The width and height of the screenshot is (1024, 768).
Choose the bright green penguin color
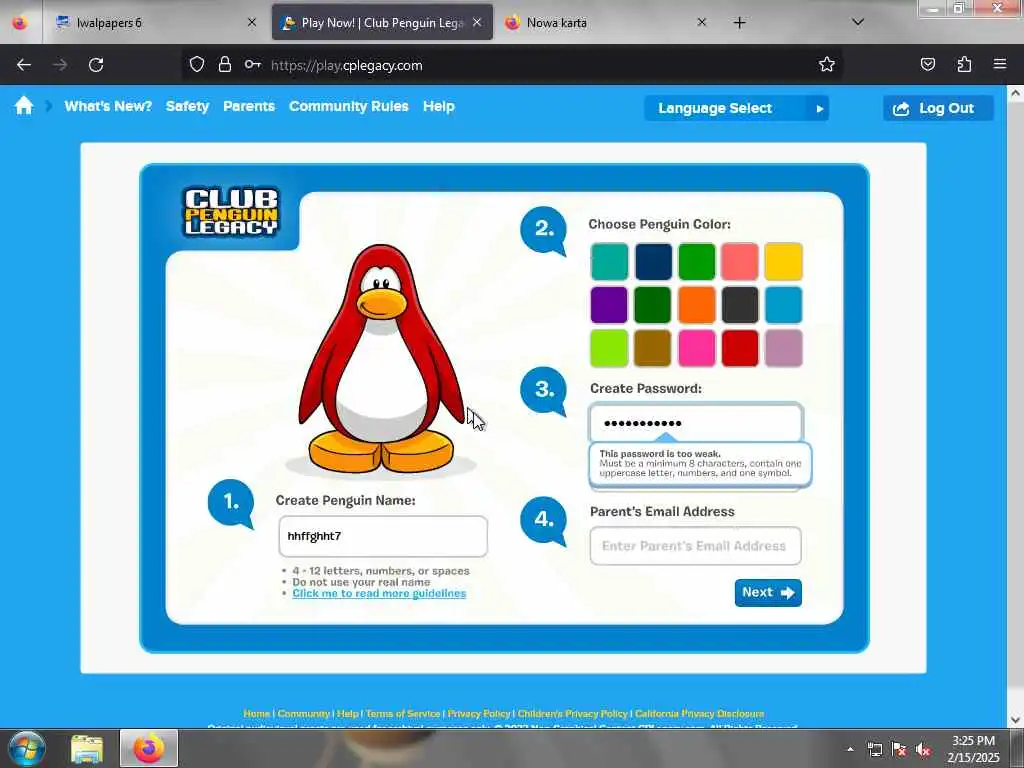pos(697,261)
